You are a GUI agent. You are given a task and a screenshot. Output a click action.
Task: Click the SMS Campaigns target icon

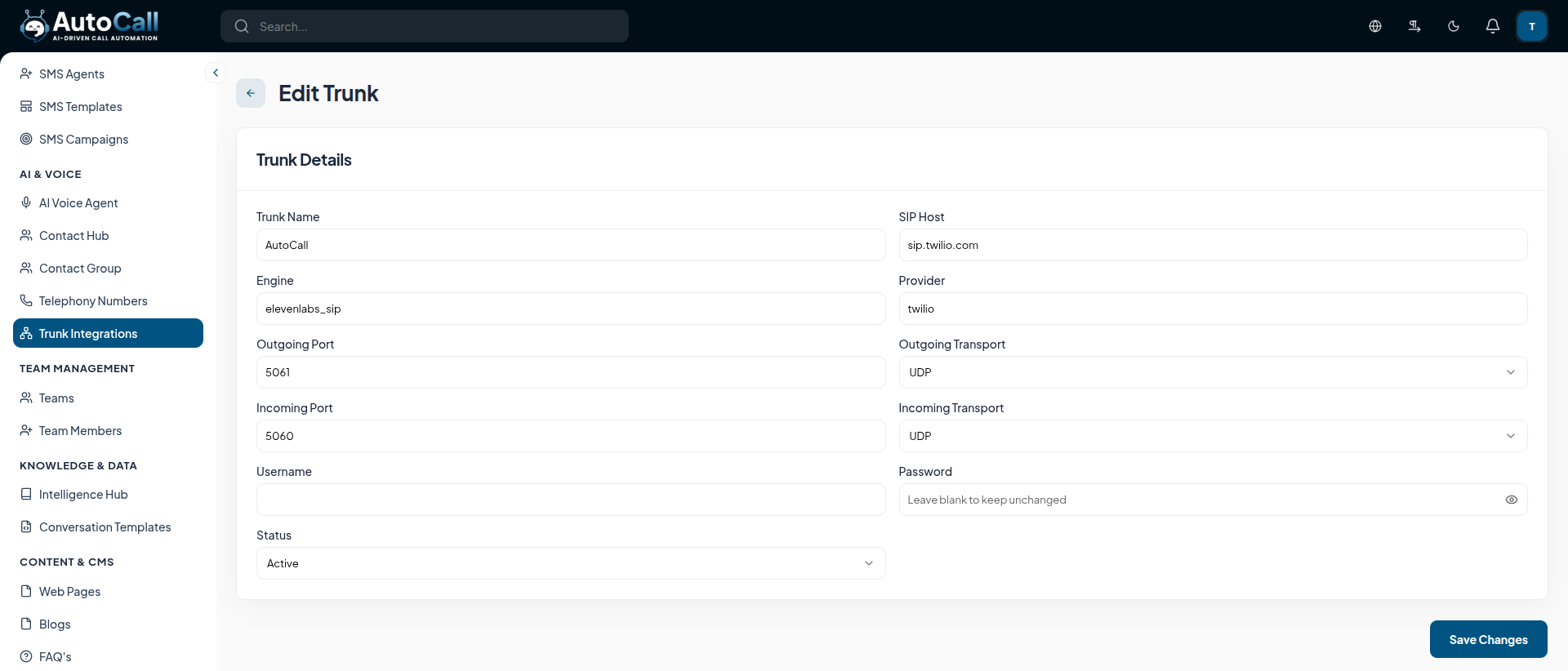(26, 139)
